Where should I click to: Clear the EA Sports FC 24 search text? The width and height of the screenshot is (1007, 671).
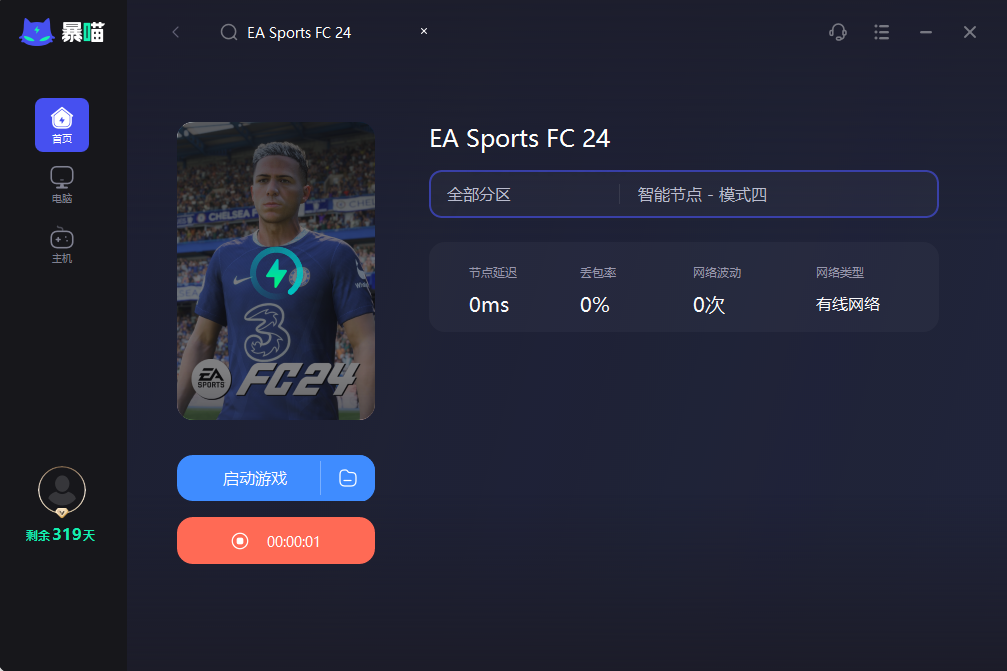[424, 31]
